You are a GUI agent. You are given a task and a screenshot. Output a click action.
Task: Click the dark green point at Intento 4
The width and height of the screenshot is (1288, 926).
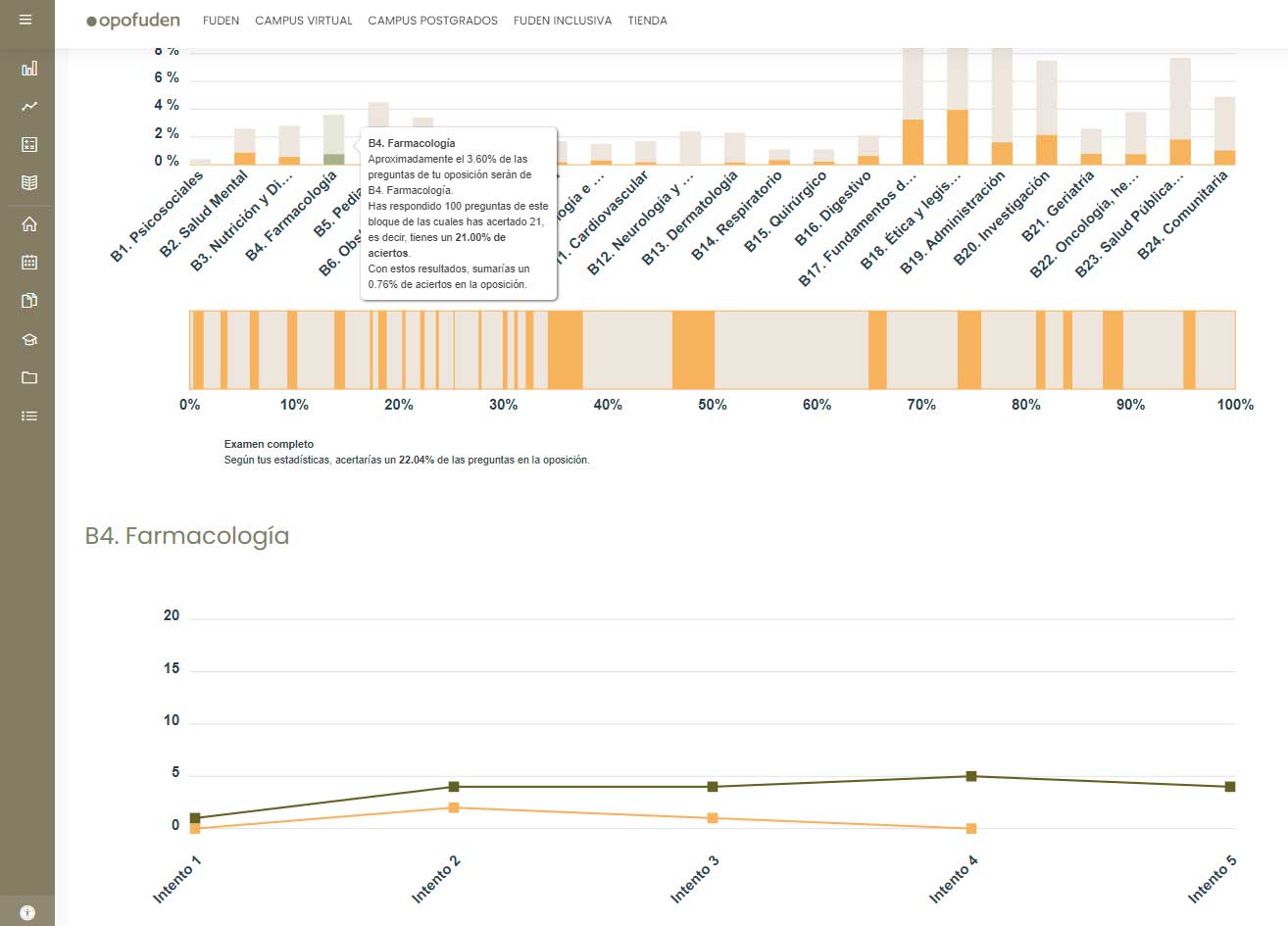tap(971, 776)
